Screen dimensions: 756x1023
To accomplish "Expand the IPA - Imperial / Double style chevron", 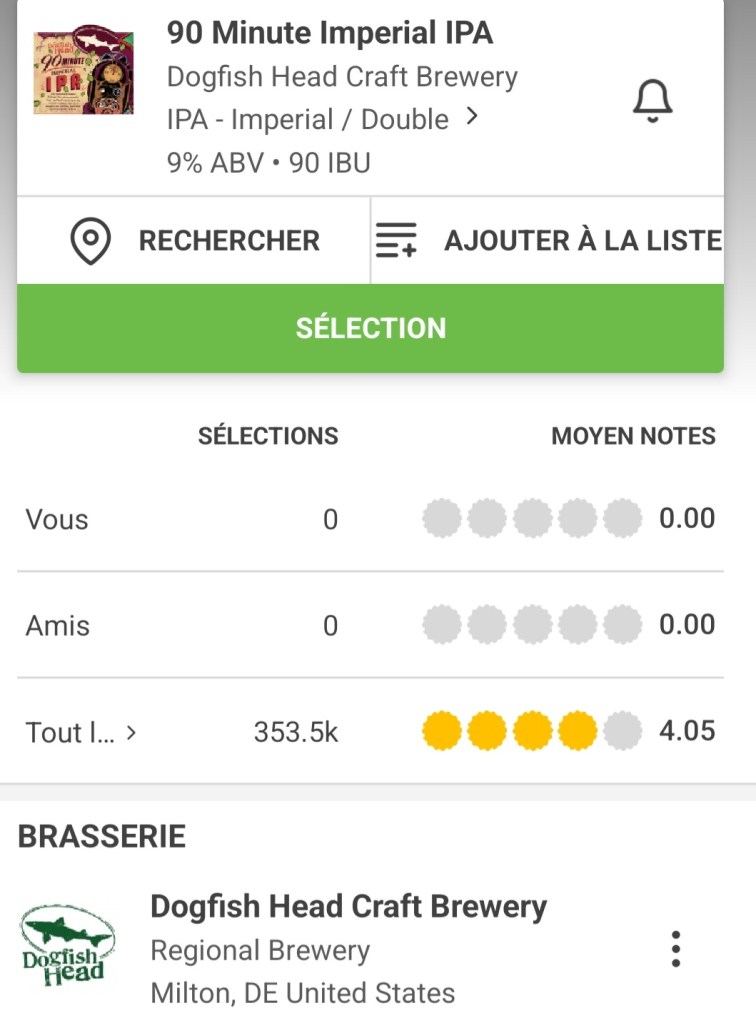I will (473, 118).
